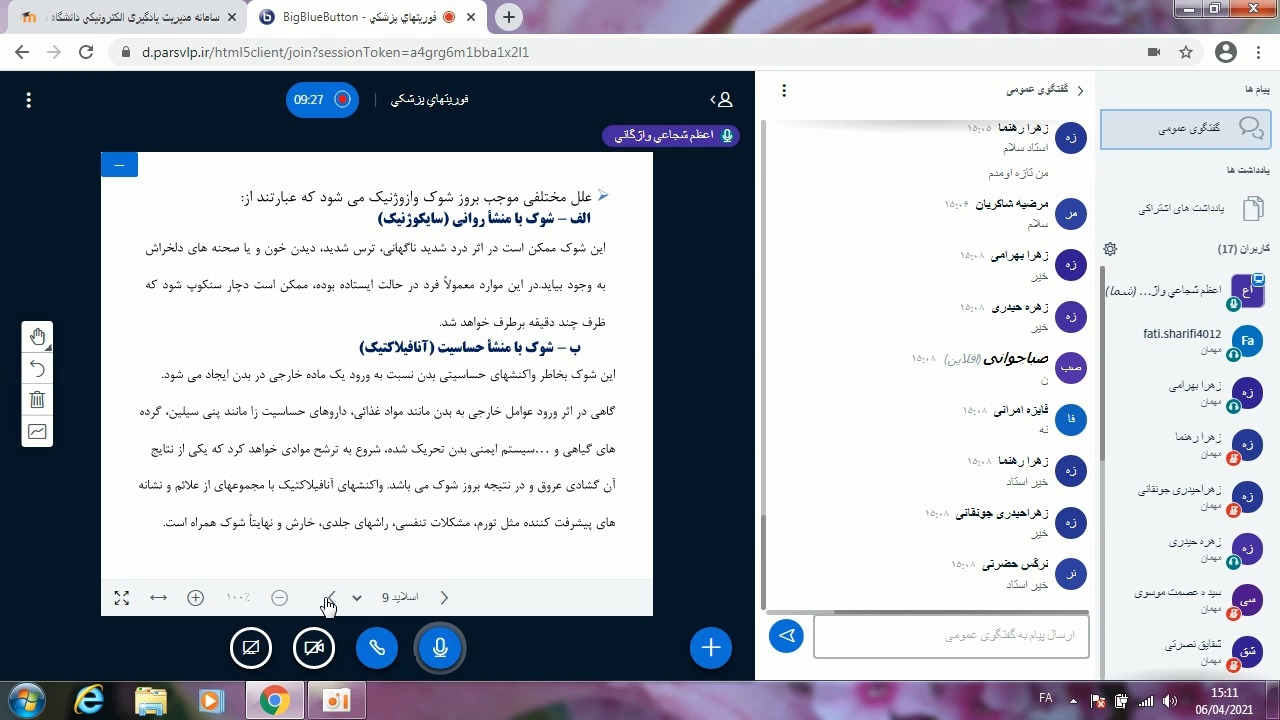This screenshot has height=720, width=1280.
Task: Make presentation fullscreen
Action: [x=121, y=598]
